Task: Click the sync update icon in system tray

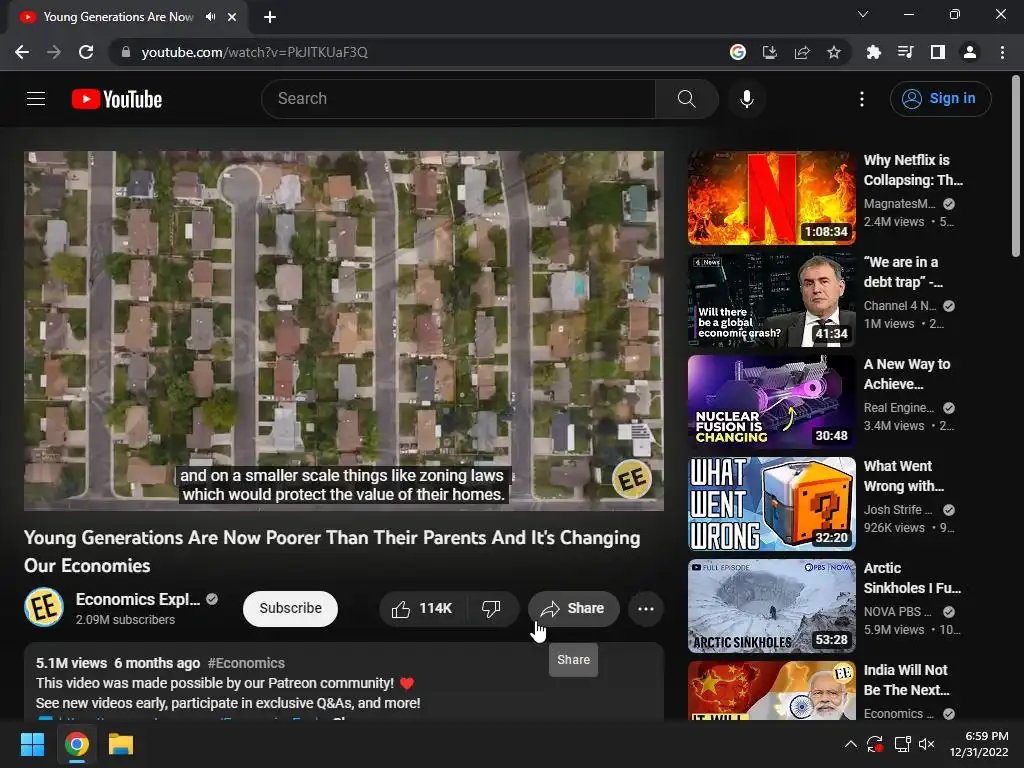Action: (875, 744)
